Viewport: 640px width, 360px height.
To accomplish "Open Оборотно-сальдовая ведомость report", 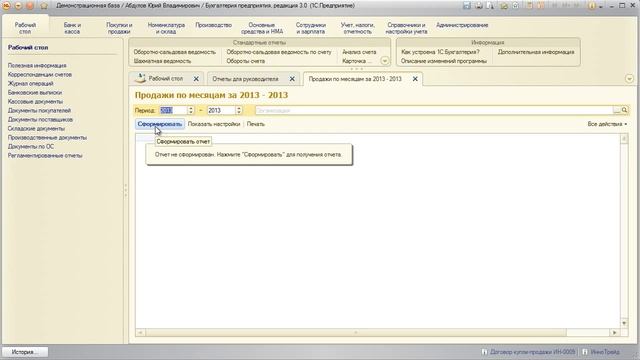I will pyautogui.click(x=174, y=52).
